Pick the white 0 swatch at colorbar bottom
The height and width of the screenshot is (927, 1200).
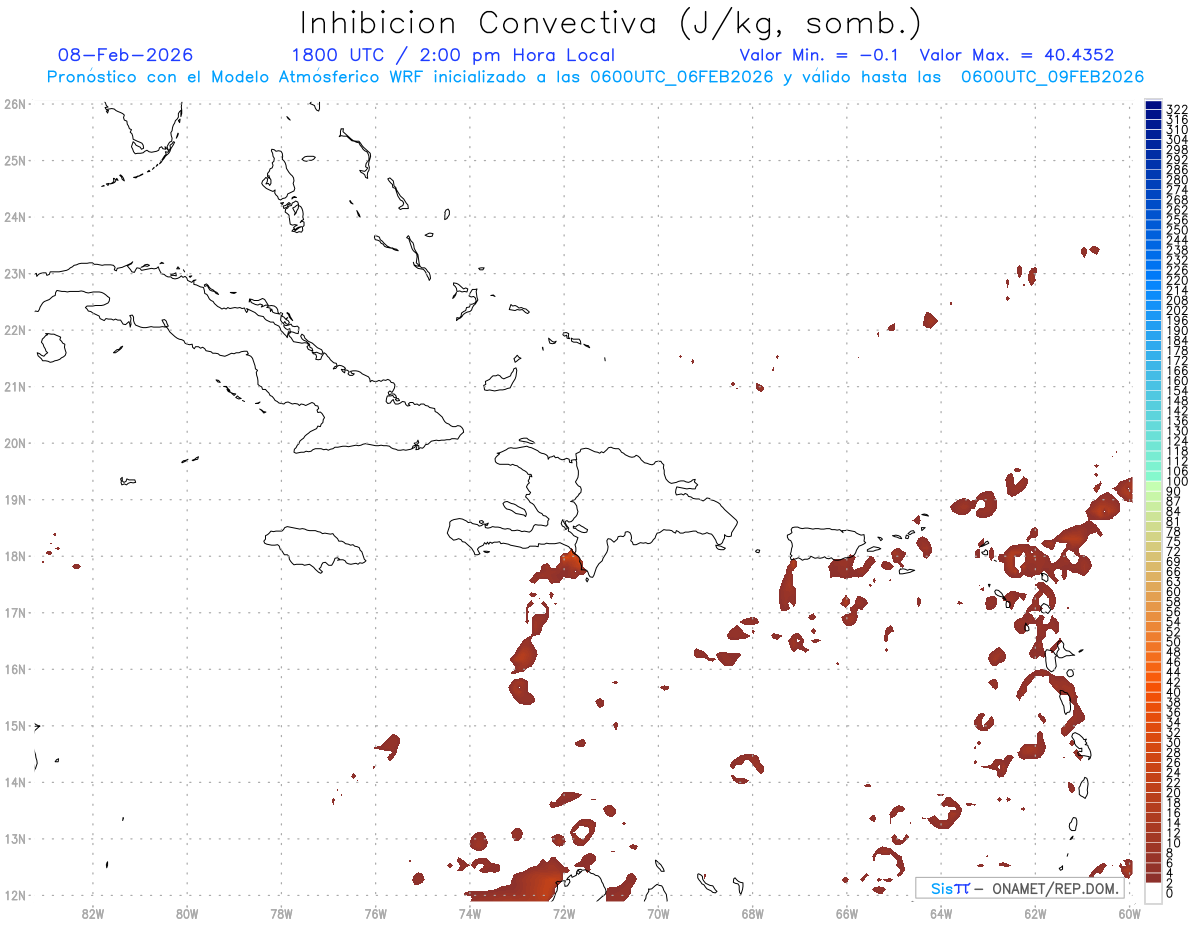1154,893
